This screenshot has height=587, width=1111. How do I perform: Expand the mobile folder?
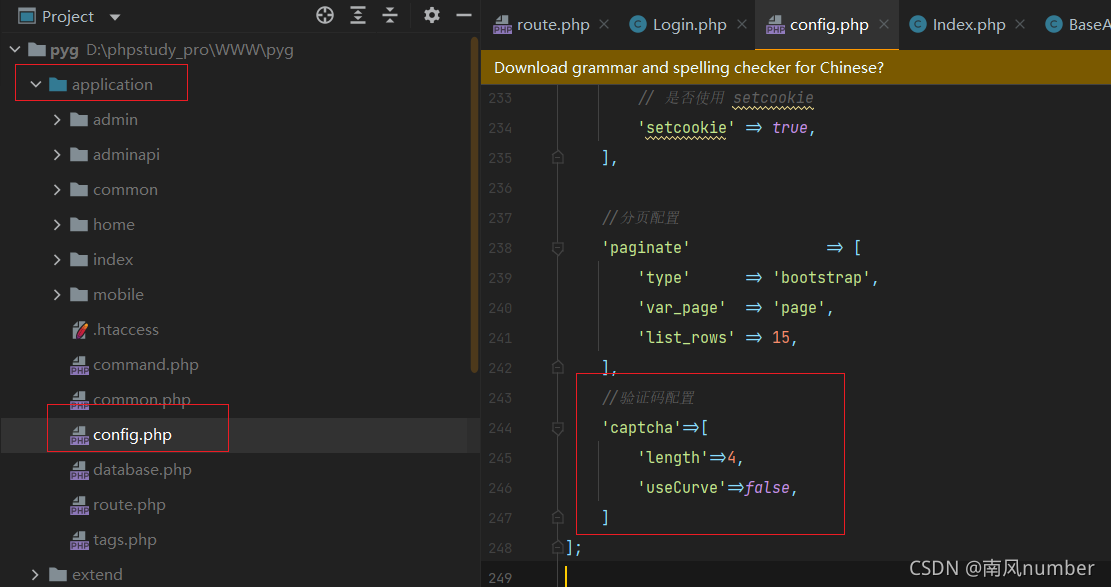tap(57, 294)
